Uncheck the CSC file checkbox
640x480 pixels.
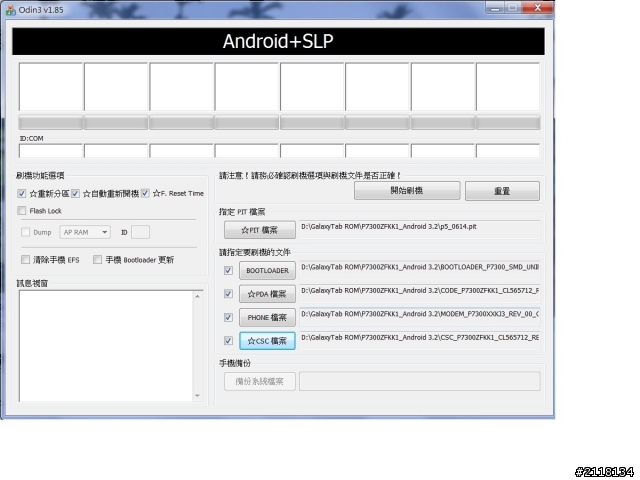point(229,340)
